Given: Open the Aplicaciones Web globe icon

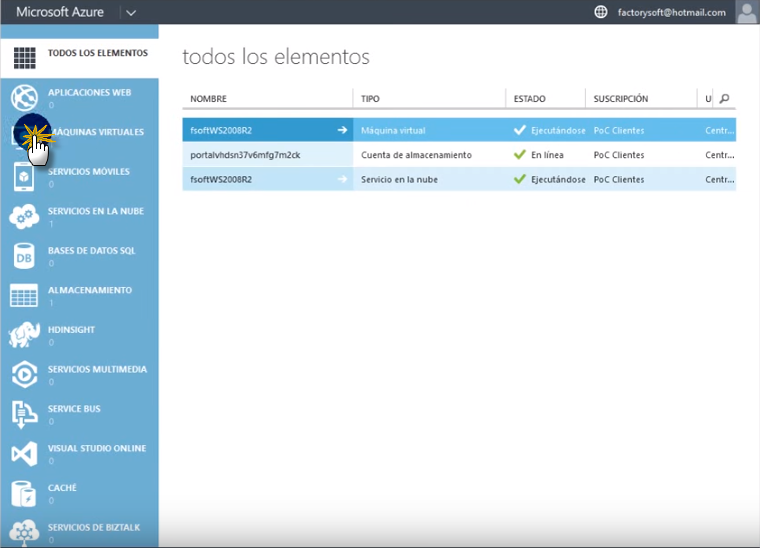Looking at the screenshot, I should coord(24,97).
